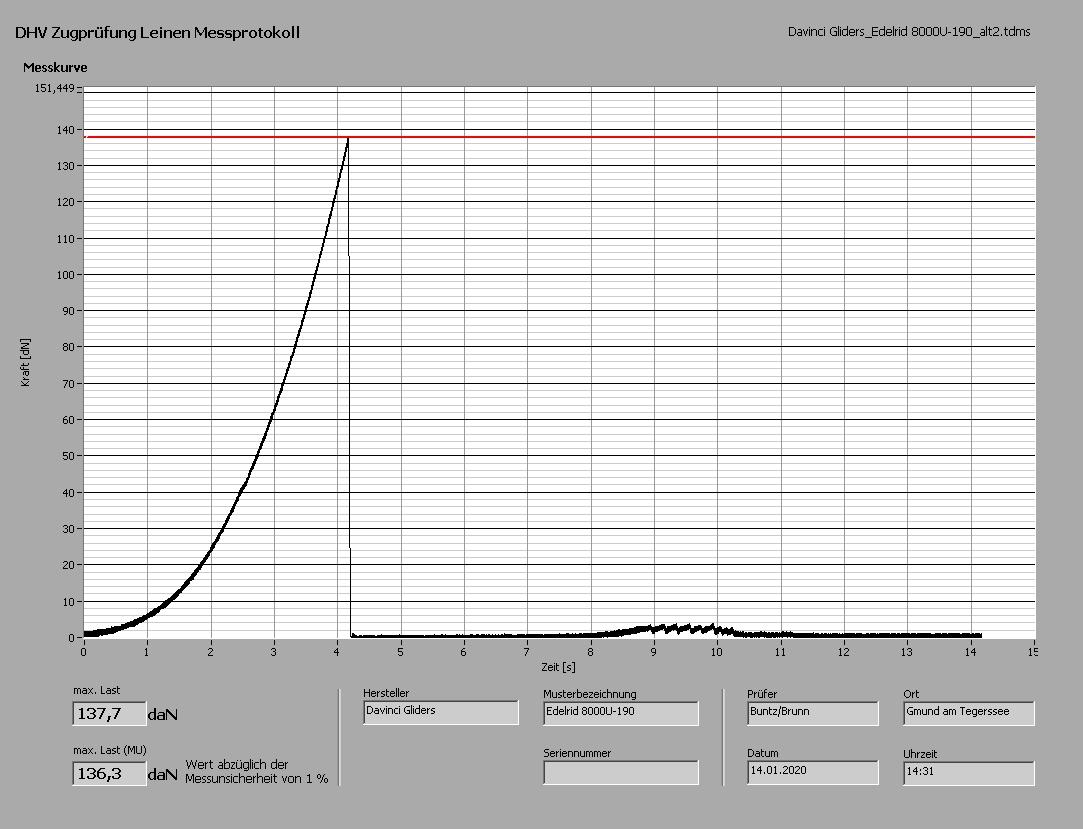Click the 50 tick on the Kraft axis
This screenshot has width=1083, height=829.
coord(68,456)
